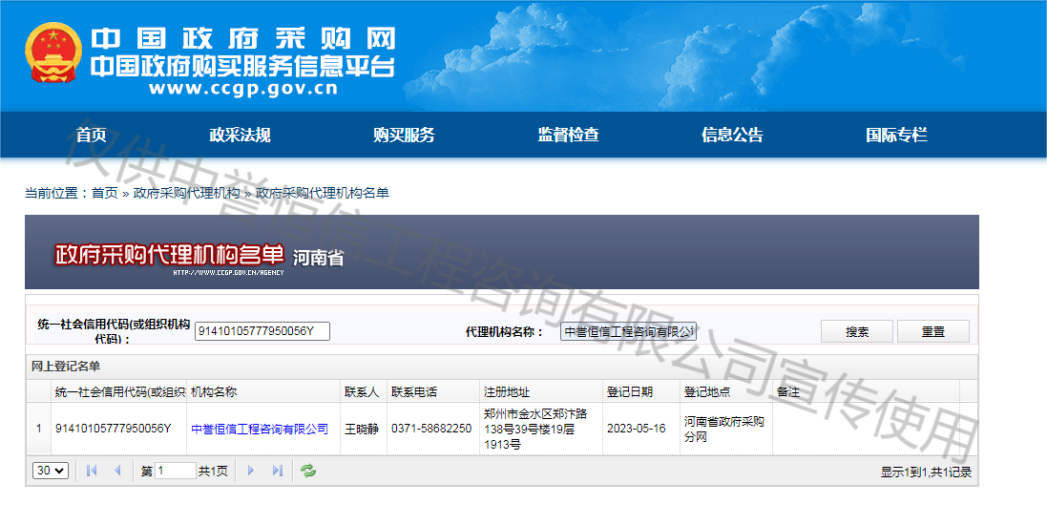Viewport: 1047px width, 525px height.
Task: Click the national emblem logo
Action: 53,56
